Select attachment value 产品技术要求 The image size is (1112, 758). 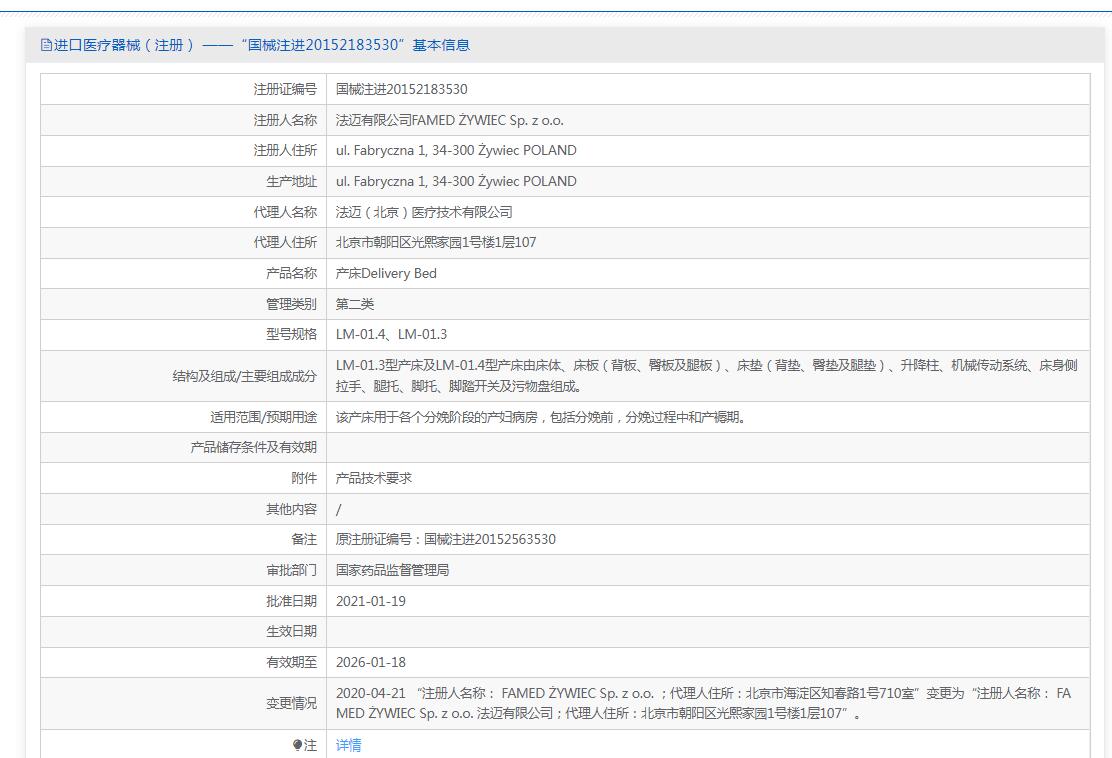(x=374, y=478)
